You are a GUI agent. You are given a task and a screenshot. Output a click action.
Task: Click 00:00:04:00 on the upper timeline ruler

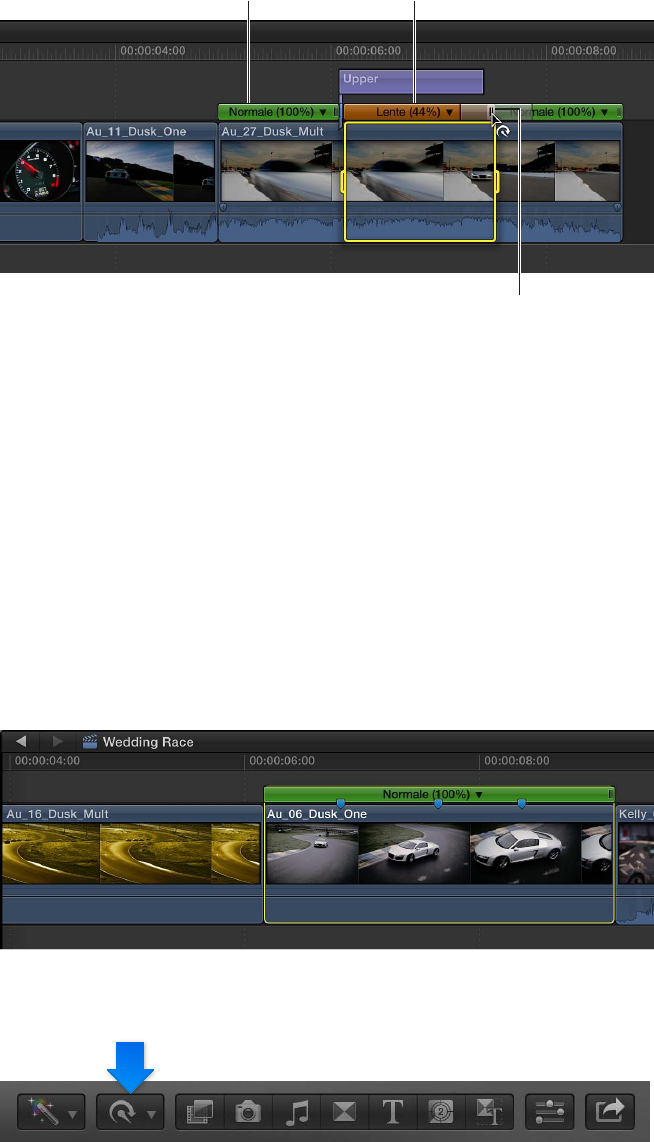point(152,51)
